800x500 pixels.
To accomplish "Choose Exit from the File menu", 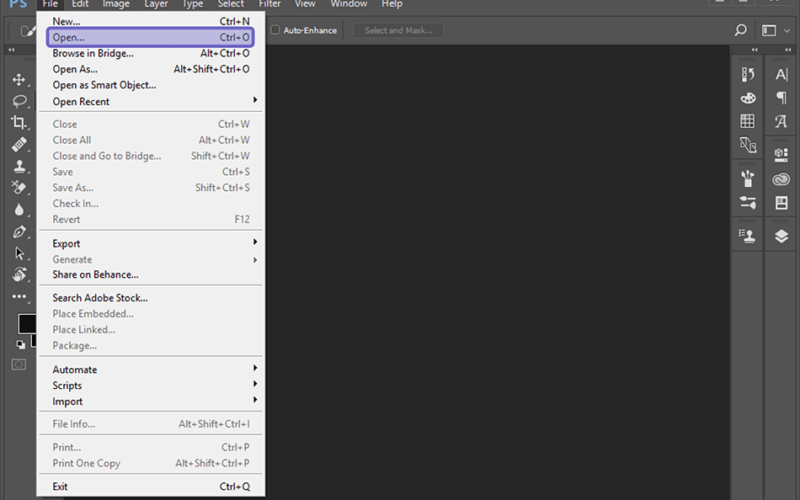I will [151, 487].
